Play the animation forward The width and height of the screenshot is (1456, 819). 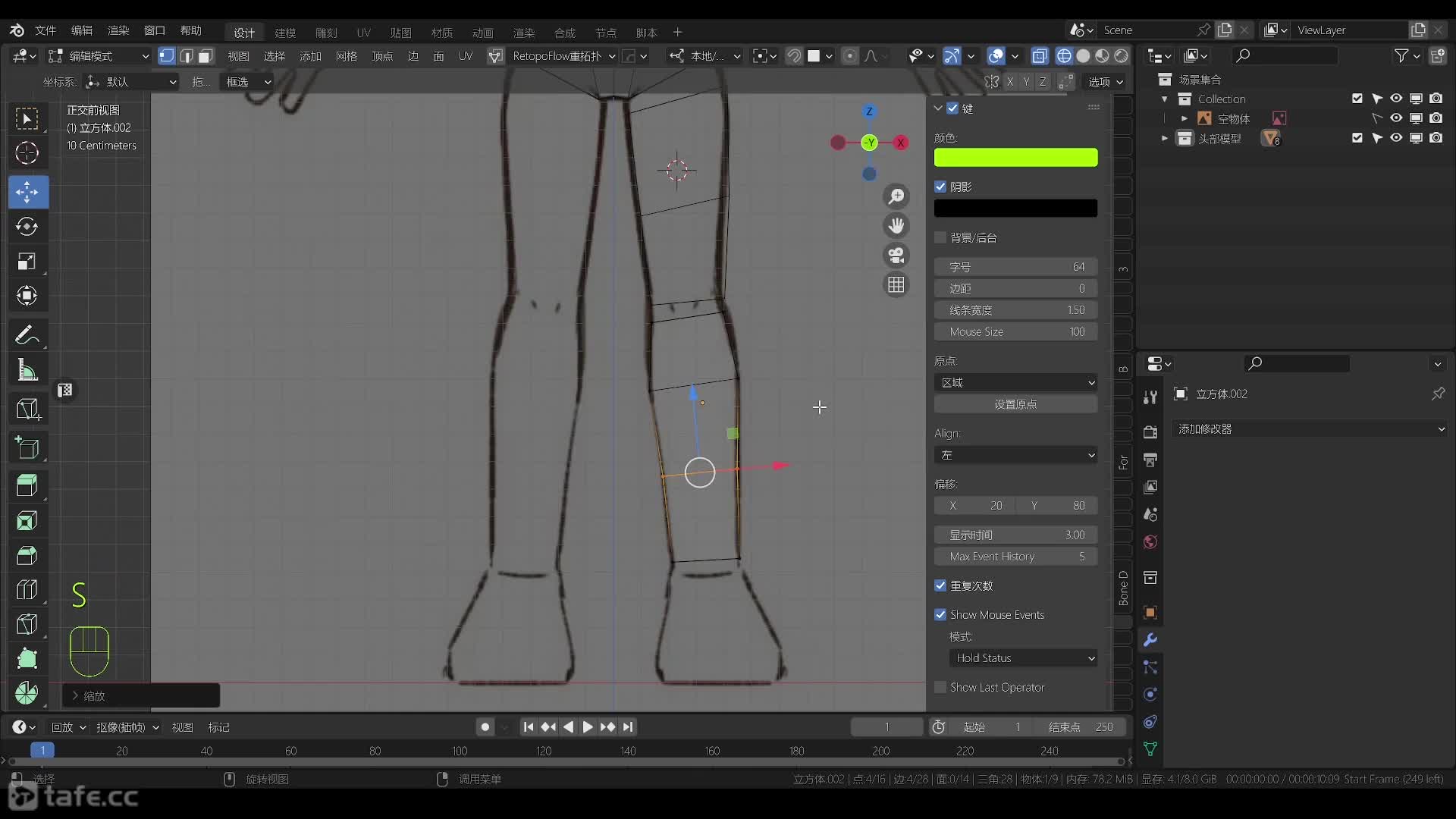tap(588, 727)
